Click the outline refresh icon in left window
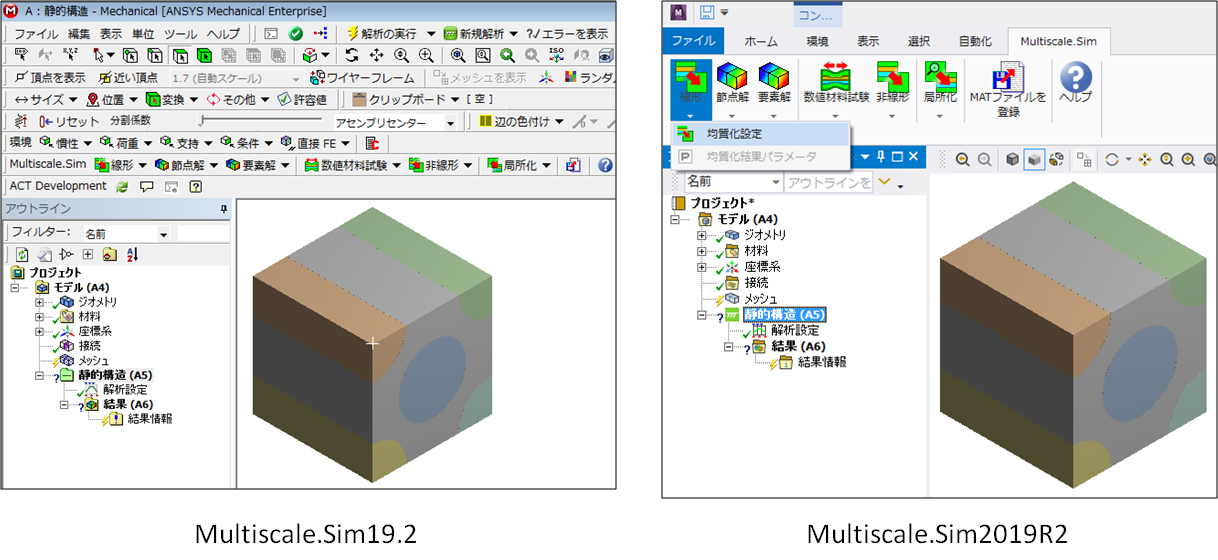This screenshot has width=1218, height=560. click(x=22, y=254)
